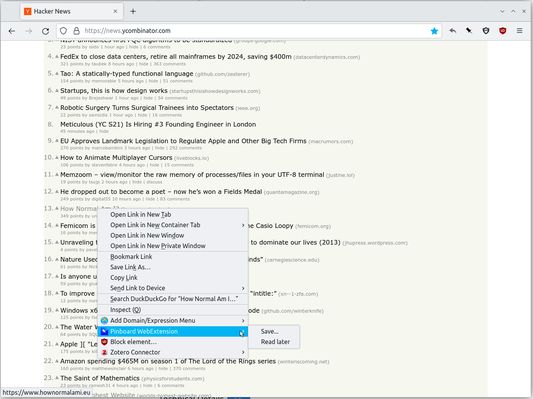Click Save… in Pinboard submenu
This screenshot has height=399, width=533.
(x=274, y=331)
